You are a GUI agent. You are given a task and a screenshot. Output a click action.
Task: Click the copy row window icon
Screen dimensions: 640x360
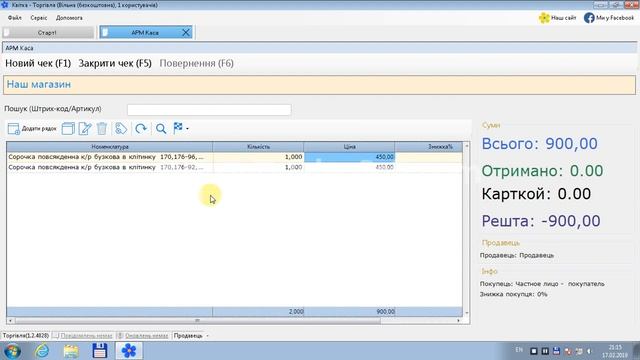68,129
